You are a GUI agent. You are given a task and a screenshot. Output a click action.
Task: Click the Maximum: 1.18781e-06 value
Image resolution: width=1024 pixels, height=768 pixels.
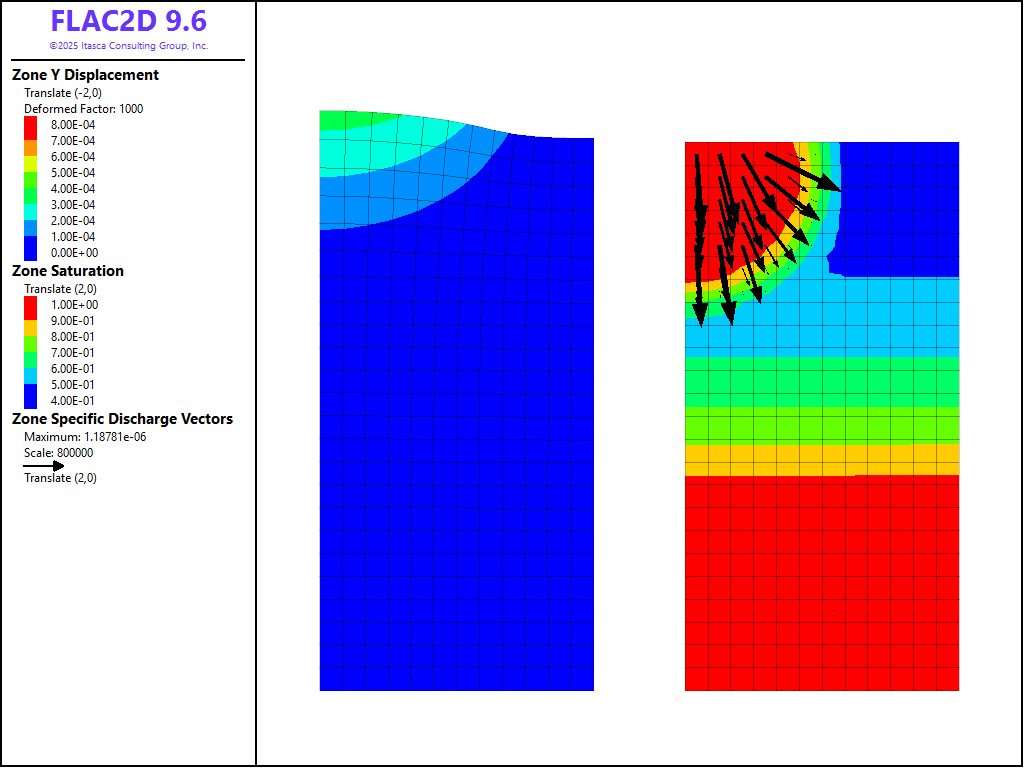click(x=85, y=437)
